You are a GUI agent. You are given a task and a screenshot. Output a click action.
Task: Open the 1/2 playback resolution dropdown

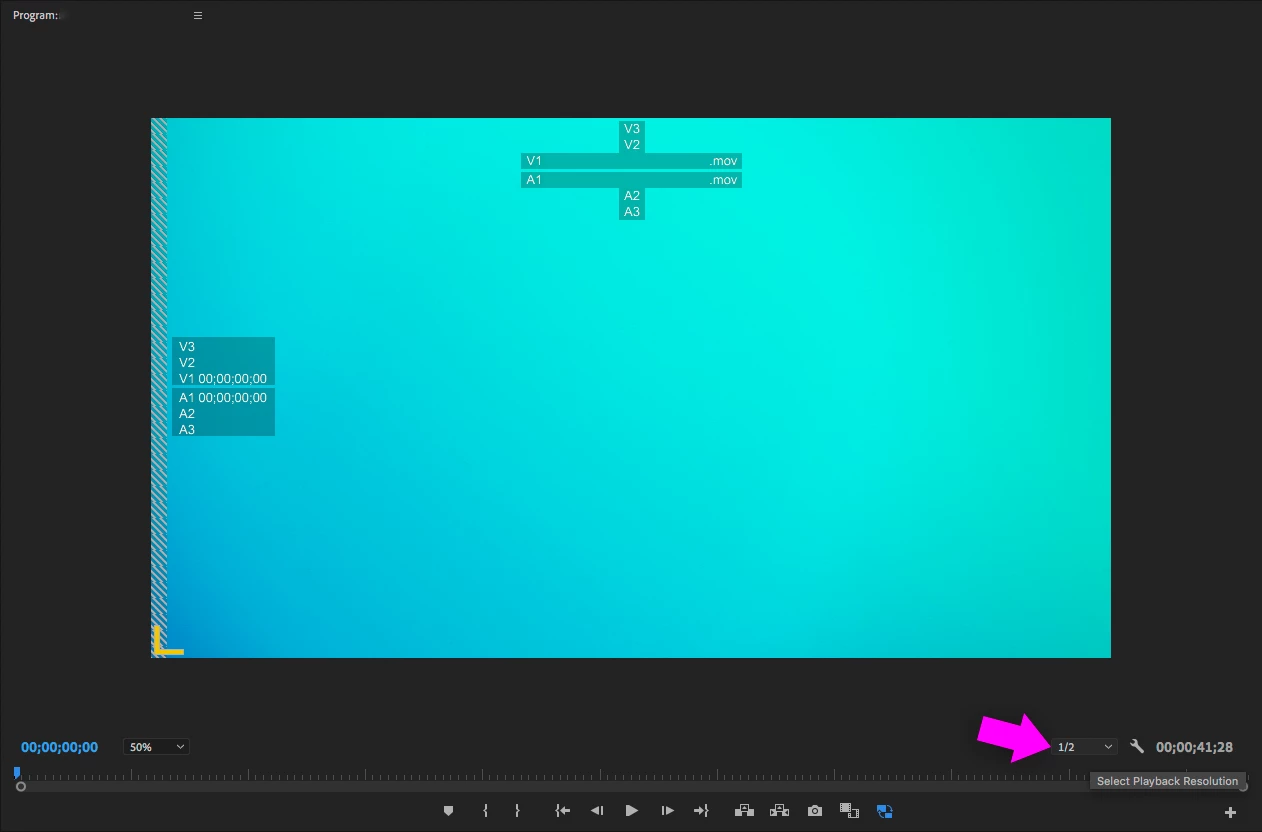click(1084, 747)
